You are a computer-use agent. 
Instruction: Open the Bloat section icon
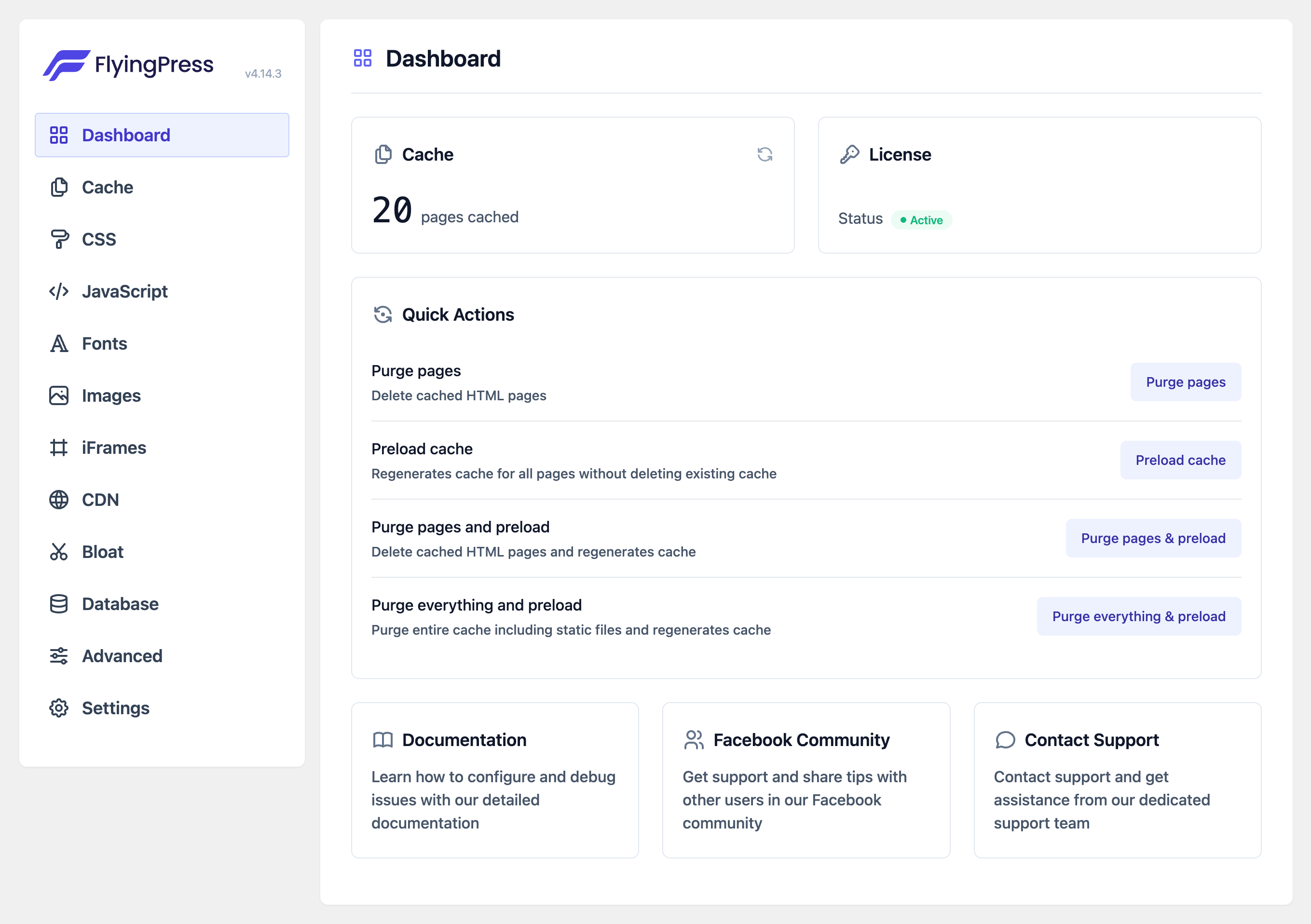pyautogui.click(x=59, y=551)
